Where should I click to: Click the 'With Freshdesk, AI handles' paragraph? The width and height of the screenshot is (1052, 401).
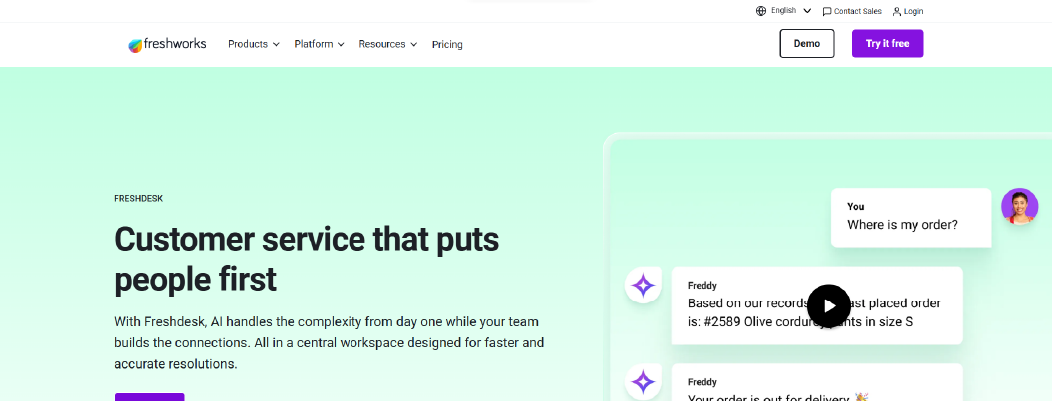tap(329, 343)
